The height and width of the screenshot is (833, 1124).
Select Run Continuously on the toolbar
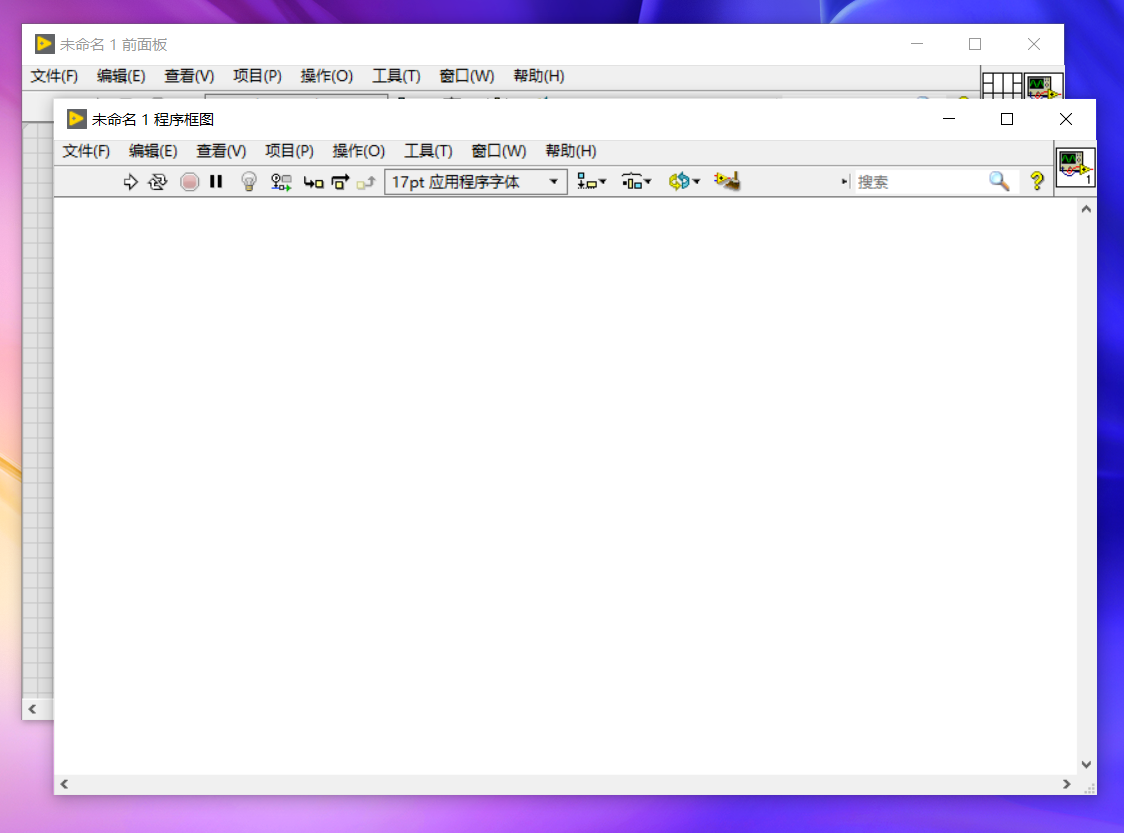point(158,182)
